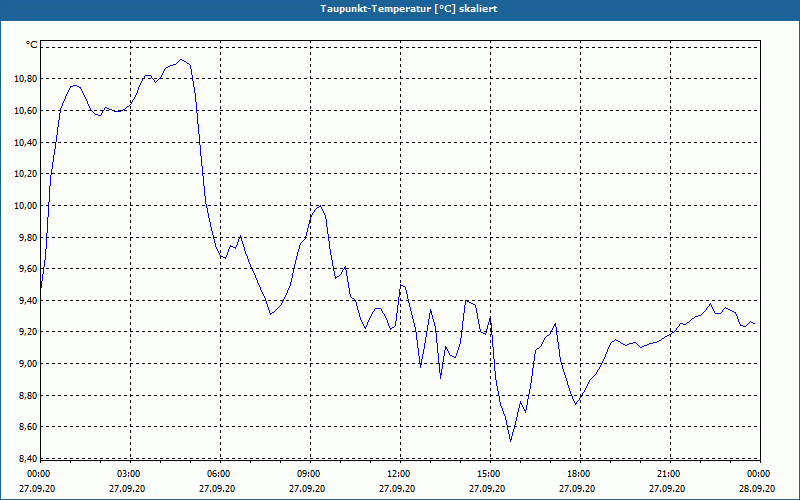Click the 28.09.20 date label
The width and height of the screenshot is (800, 500).
(757, 489)
